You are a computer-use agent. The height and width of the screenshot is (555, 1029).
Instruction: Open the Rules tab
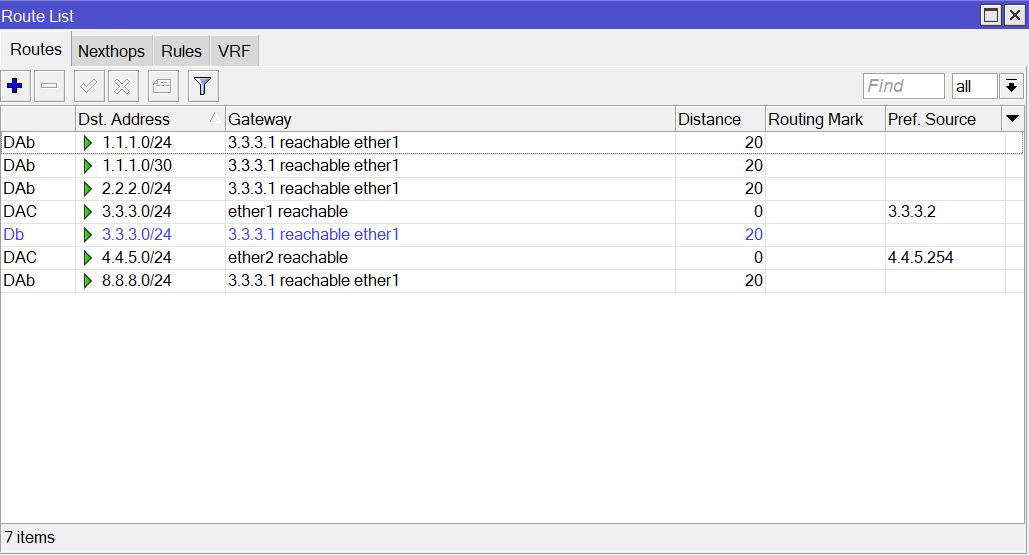point(181,51)
